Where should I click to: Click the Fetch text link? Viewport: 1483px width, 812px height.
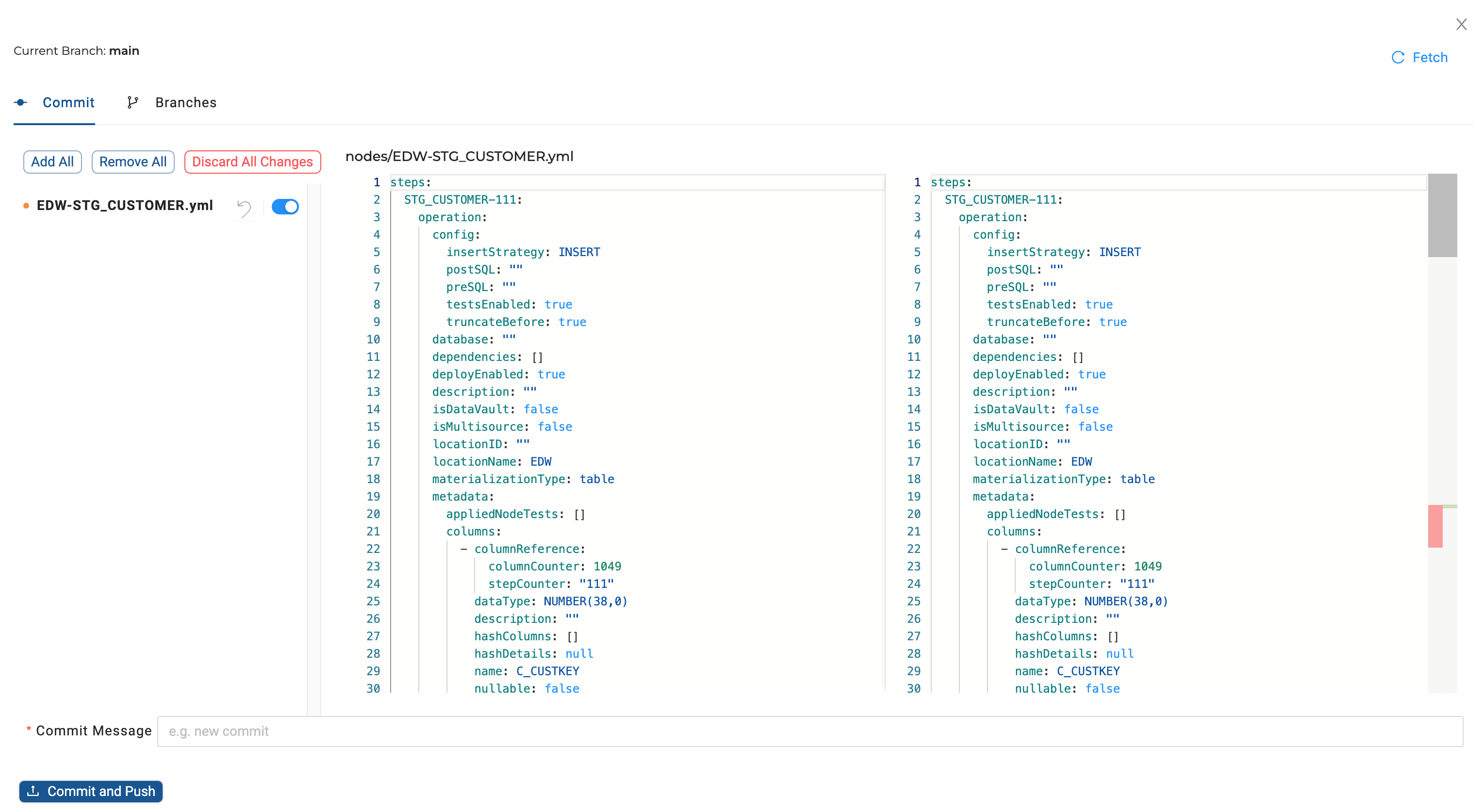[1430, 58]
